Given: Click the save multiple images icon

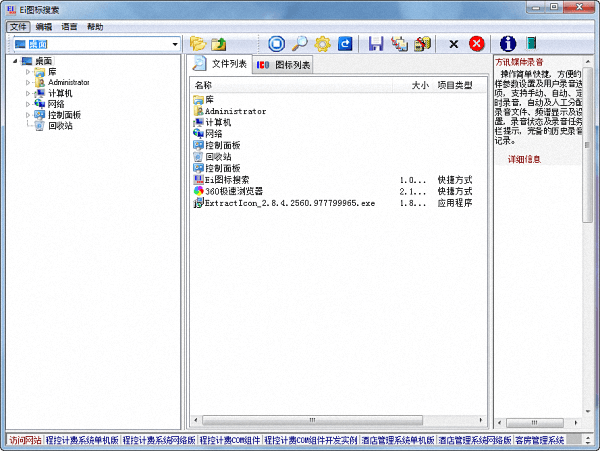Looking at the screenshot, I should (x=399, y=44).
